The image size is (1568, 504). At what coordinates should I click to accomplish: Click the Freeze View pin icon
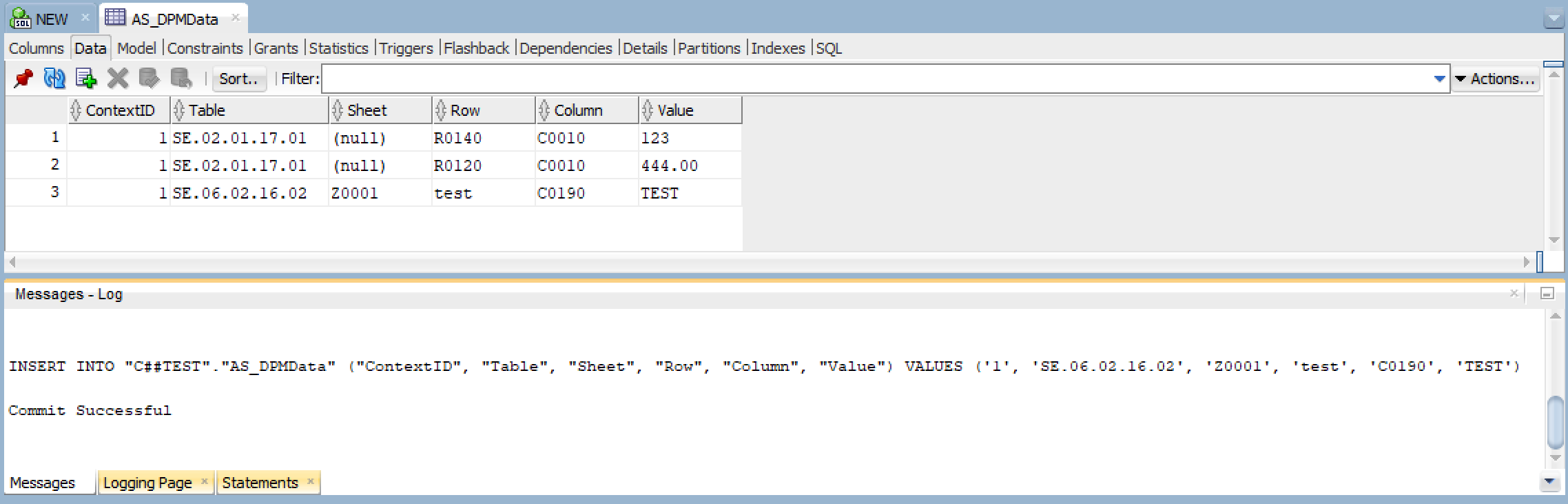coord(23,79)
